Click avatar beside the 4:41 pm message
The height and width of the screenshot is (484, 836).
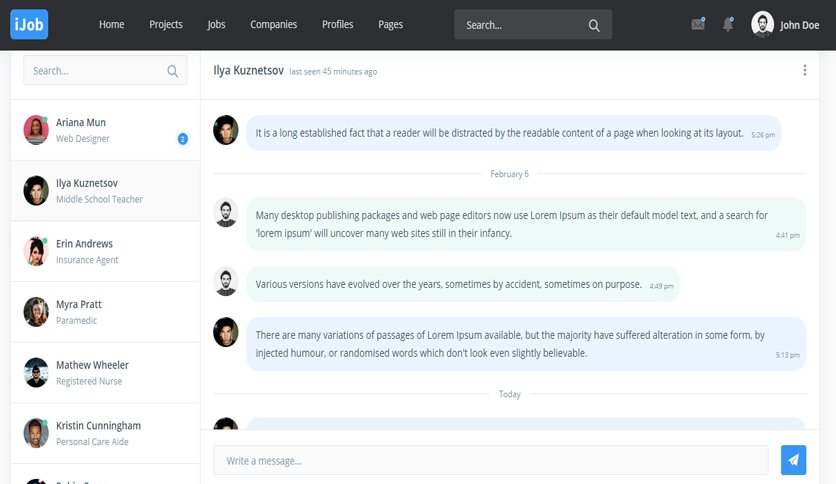pyautogui.click(x=226, y=213)
